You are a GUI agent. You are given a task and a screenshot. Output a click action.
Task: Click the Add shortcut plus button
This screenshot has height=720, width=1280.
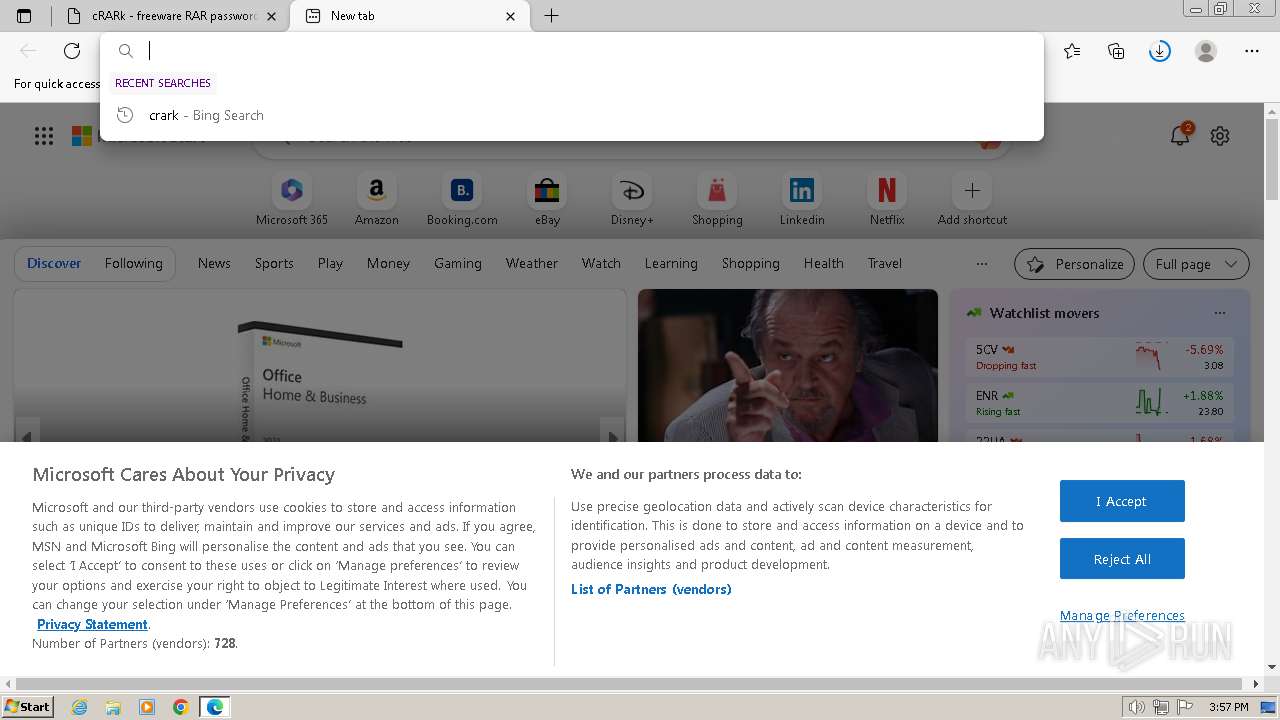click(x=972, y=190)
